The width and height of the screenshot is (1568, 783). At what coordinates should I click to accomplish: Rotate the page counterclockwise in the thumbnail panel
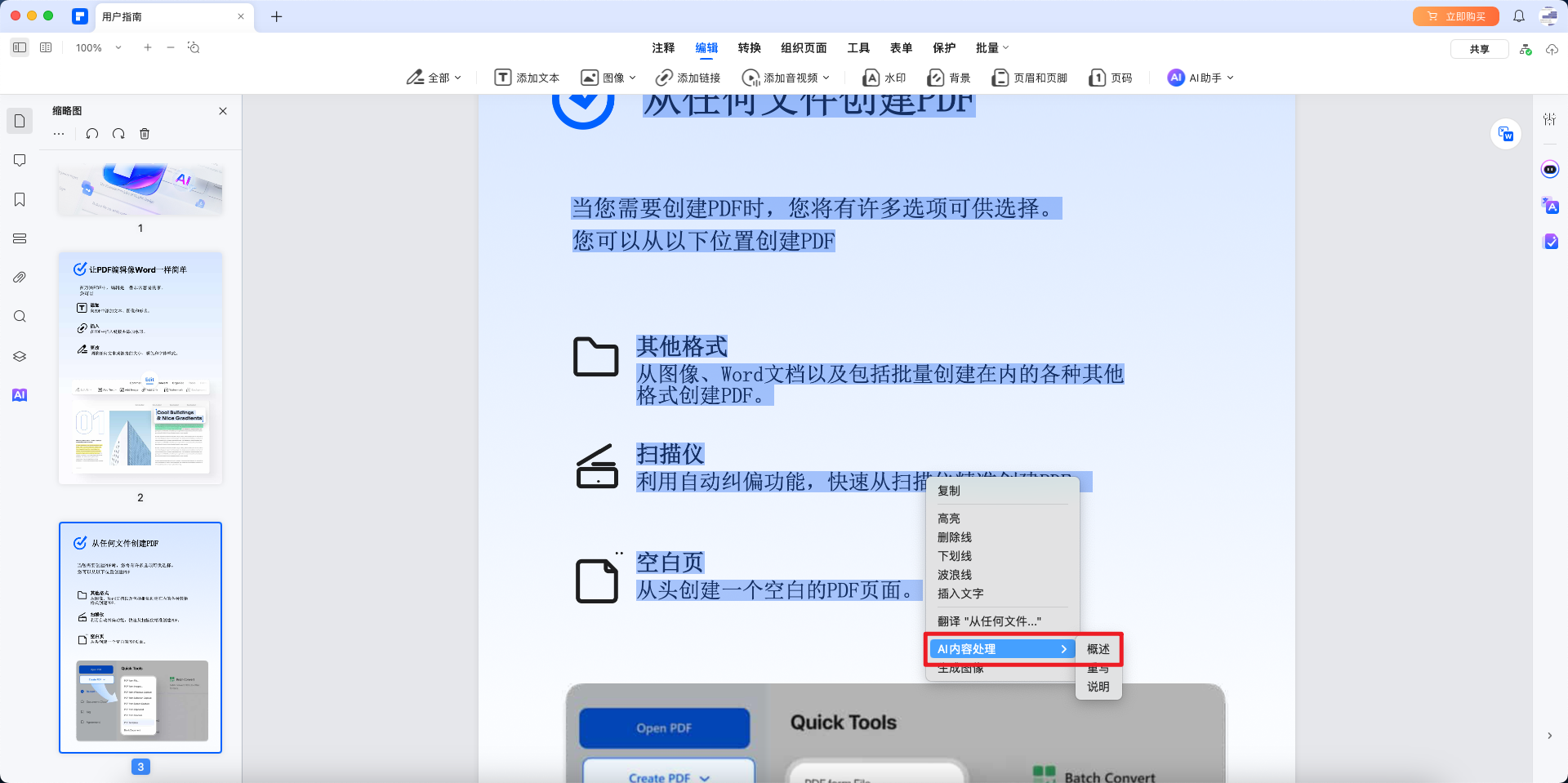92,133
